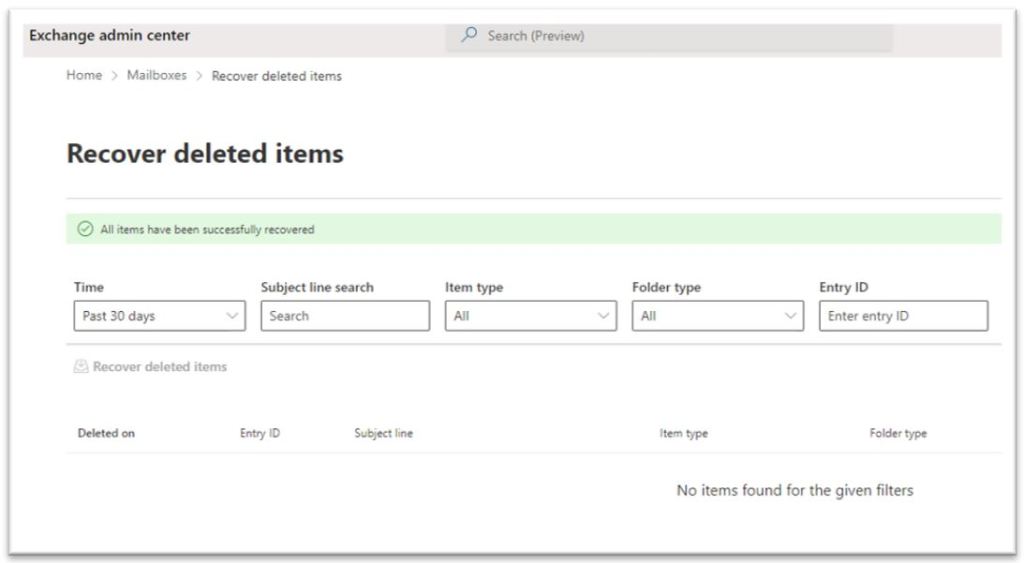Click the Entry ID column header

pyautogui.click(x=260, y=433)
